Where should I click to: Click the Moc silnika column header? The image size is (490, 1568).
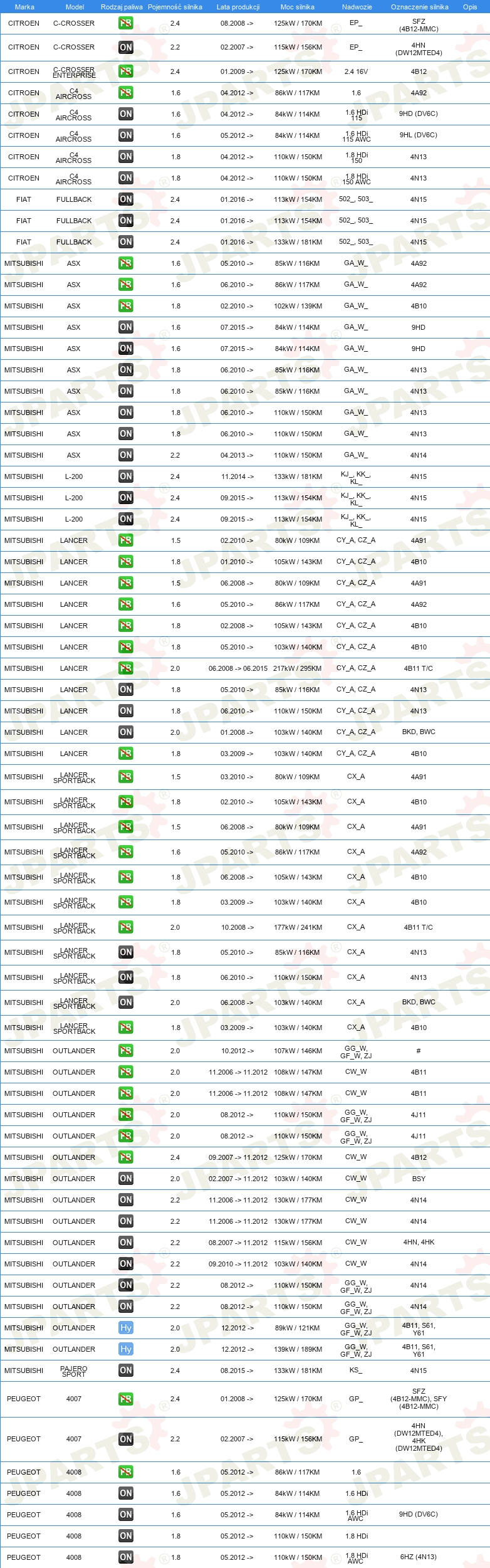tap(298, 7)
